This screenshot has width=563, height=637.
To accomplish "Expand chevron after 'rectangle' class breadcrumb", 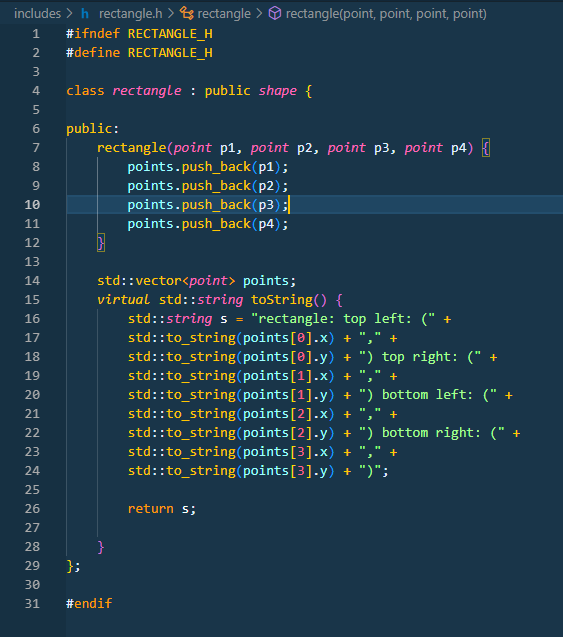I will pyautogui.click(x=259, y=14).
